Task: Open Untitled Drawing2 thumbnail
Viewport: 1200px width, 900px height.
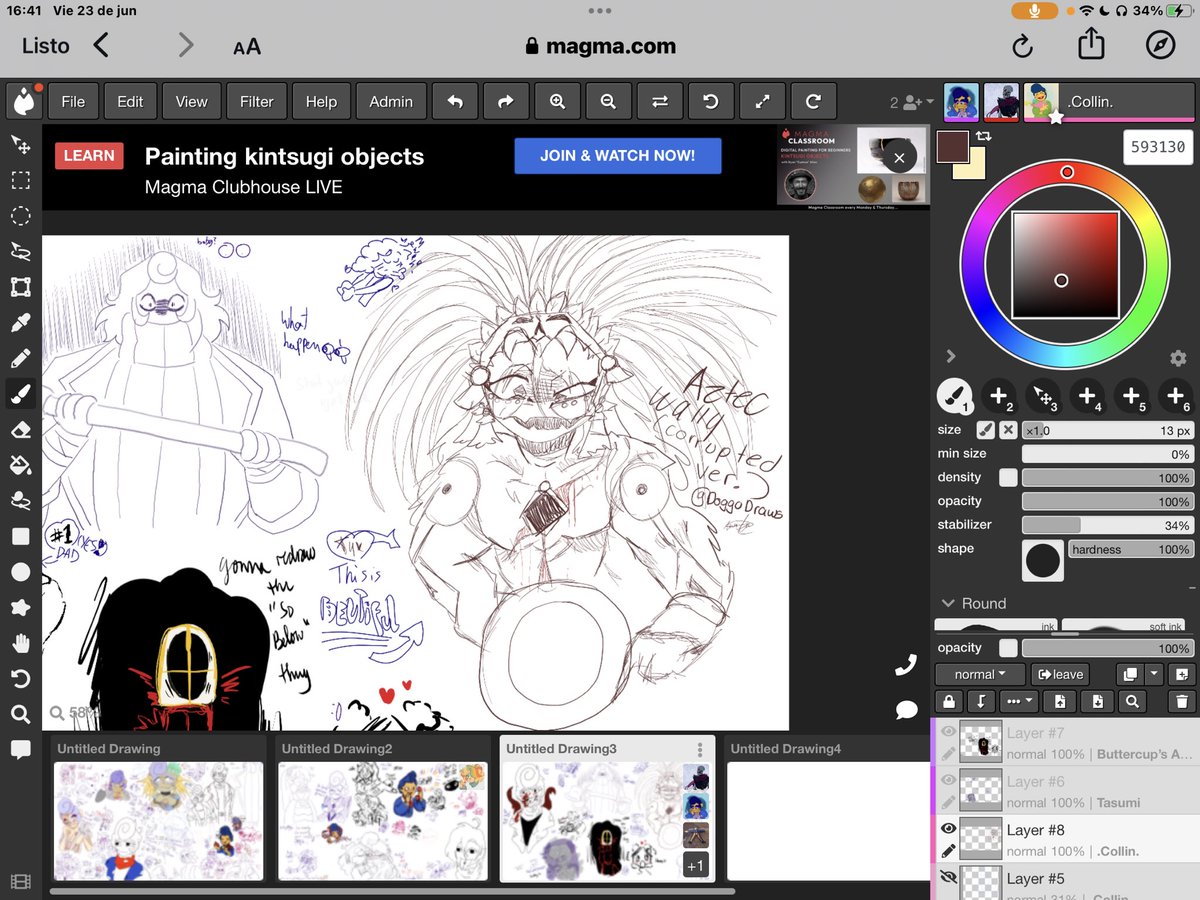Action: coord(383,821)
